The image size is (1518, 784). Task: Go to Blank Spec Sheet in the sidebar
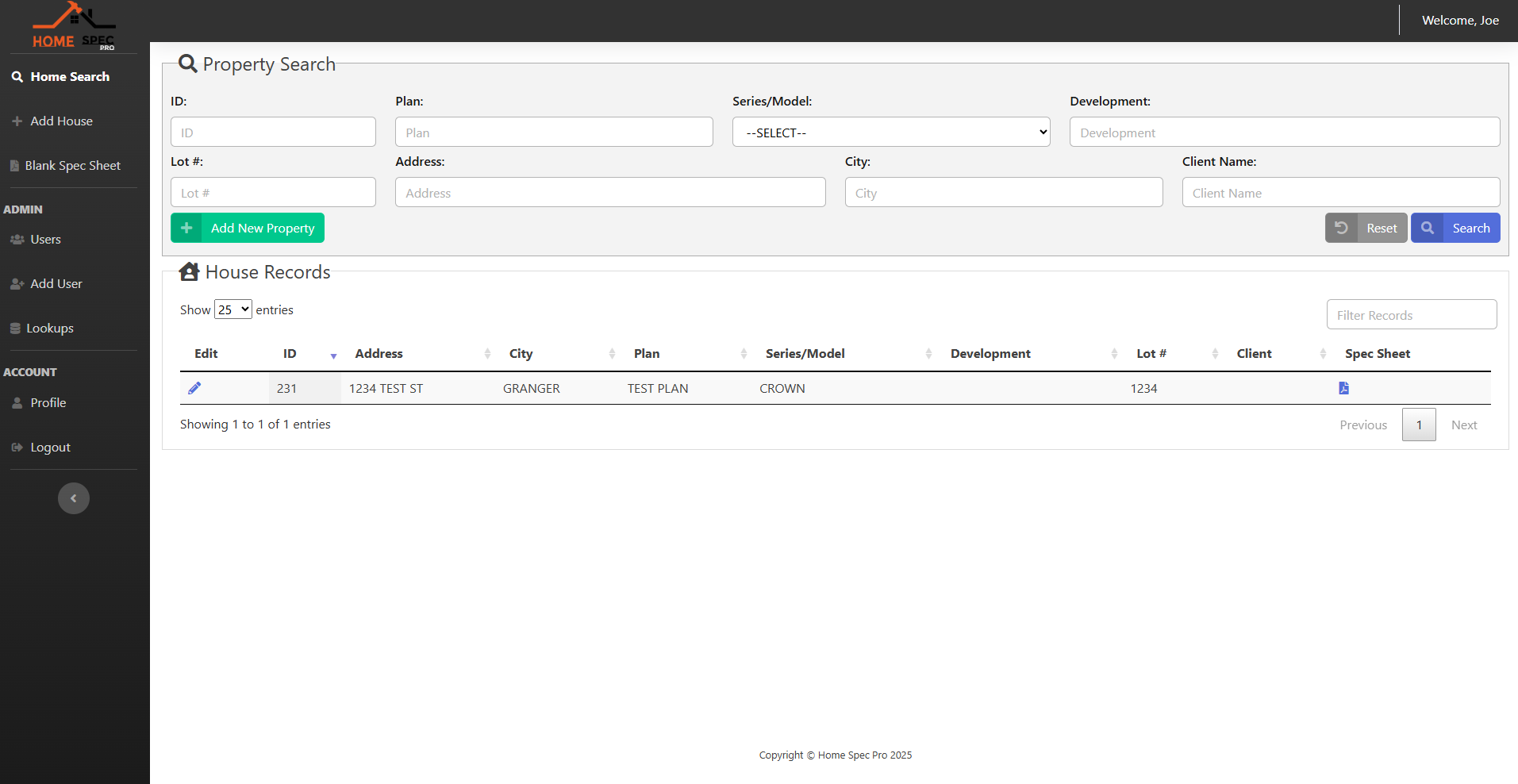click(x=72, y=166)
